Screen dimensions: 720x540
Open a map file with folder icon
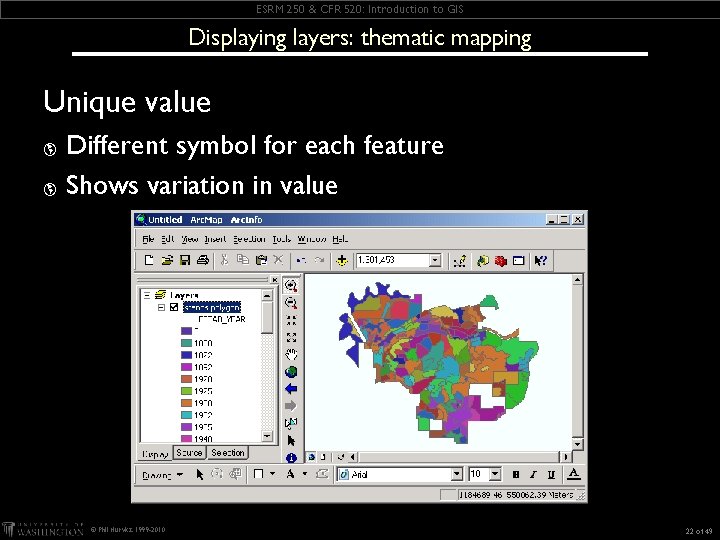(167, 260)
